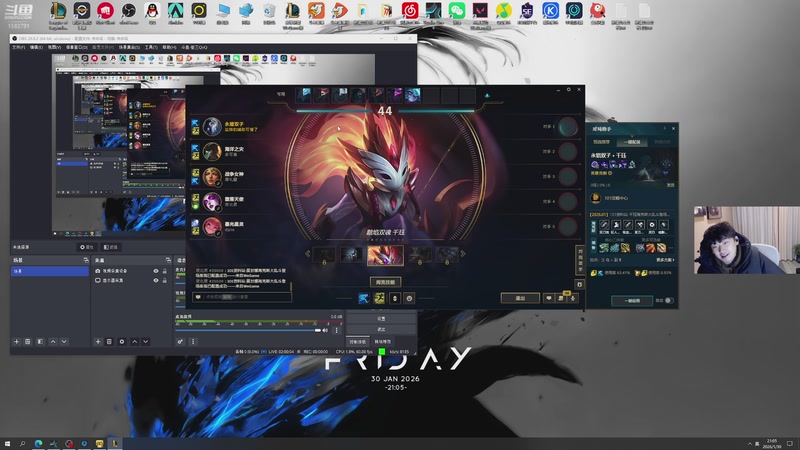Viewport: 800px width, 450px height.
Task: Click the first recommended item icon in helper
Action: (x=604, y=248)
